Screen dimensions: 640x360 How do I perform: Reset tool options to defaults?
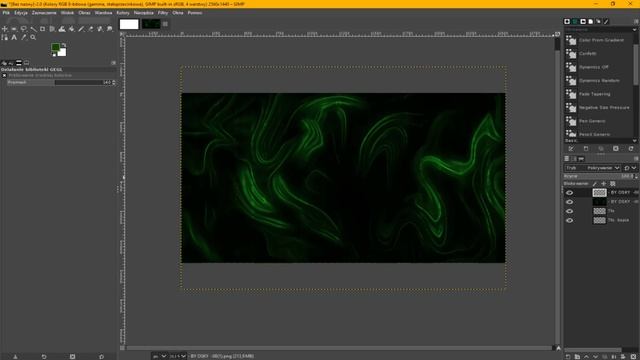101,357
